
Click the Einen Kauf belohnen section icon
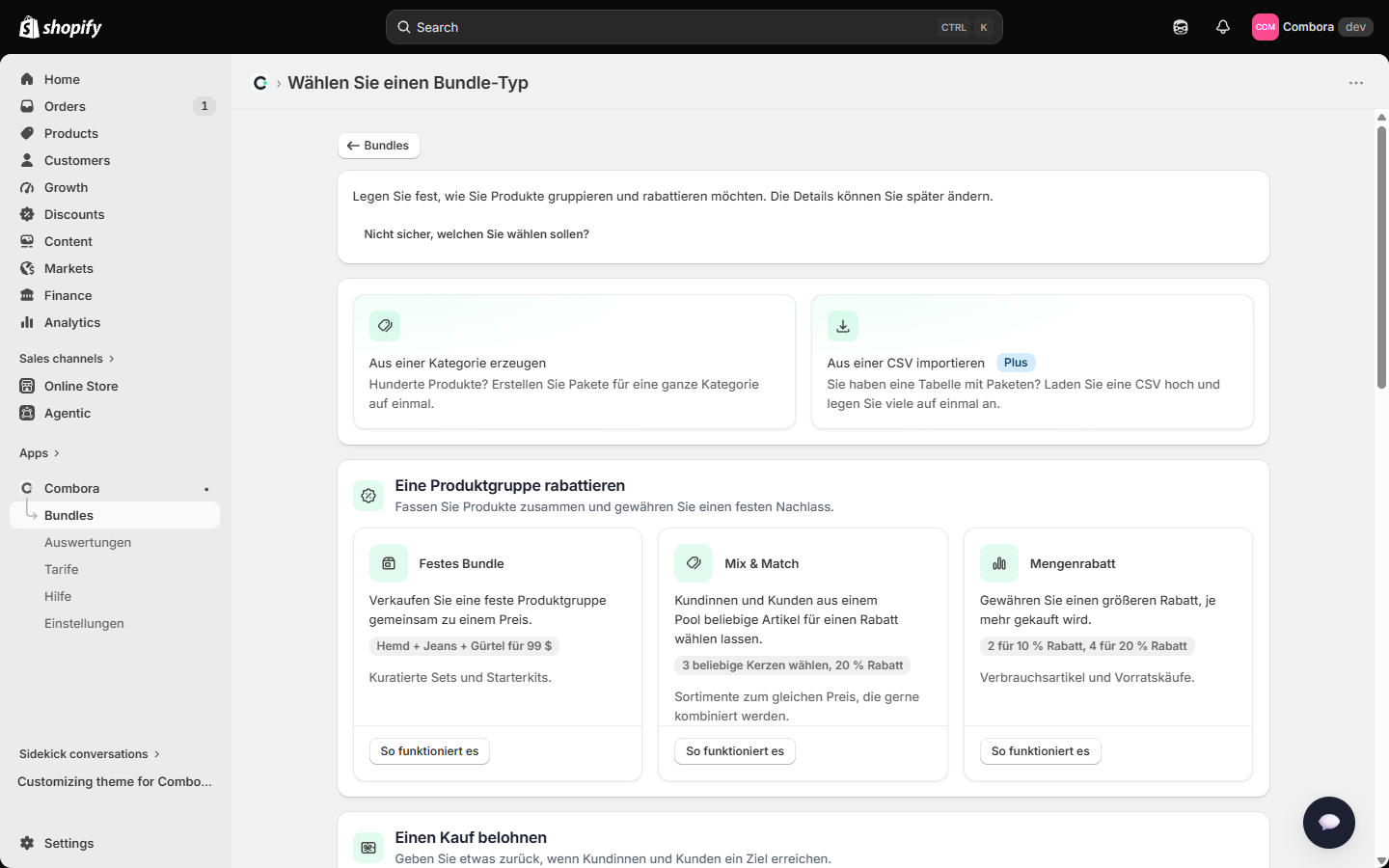[x=368, y=848]
